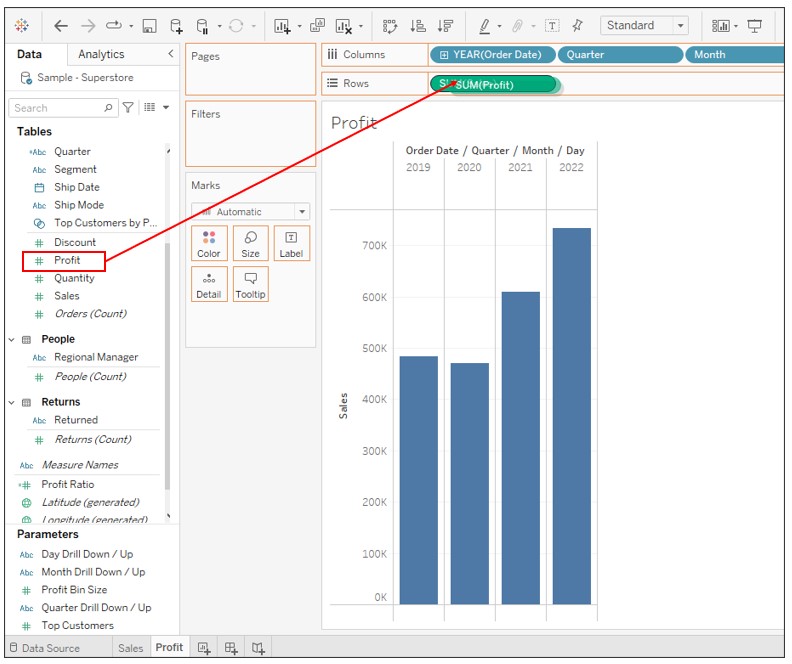The width and height of the screenshot is (792, 664).
Task: Click the Swap Rows and Columns icon
Action: click(390, 26)
